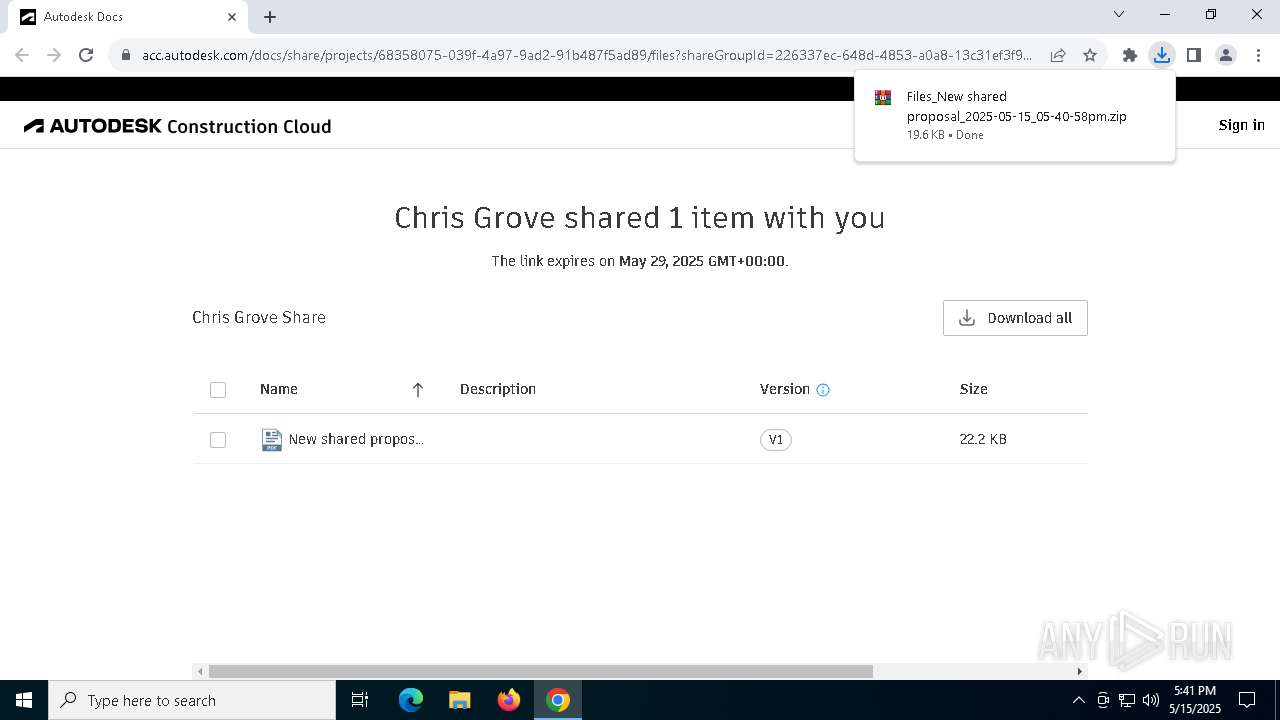
Task: Click the Version info icon
Action: coord(823,390)
